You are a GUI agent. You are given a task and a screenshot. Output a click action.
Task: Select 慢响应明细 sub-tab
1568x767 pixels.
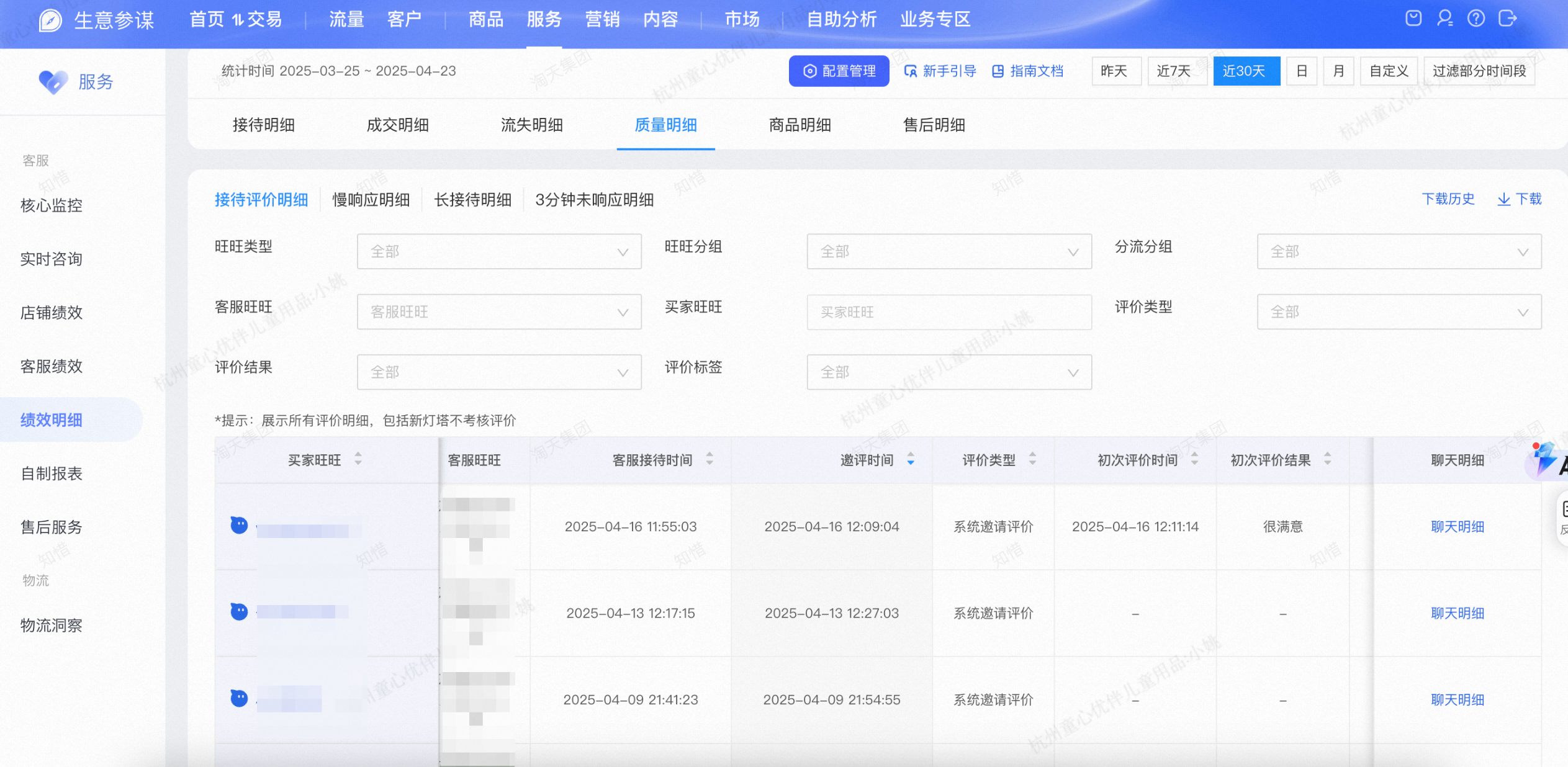pyautogui.click(x=371, y=200)
